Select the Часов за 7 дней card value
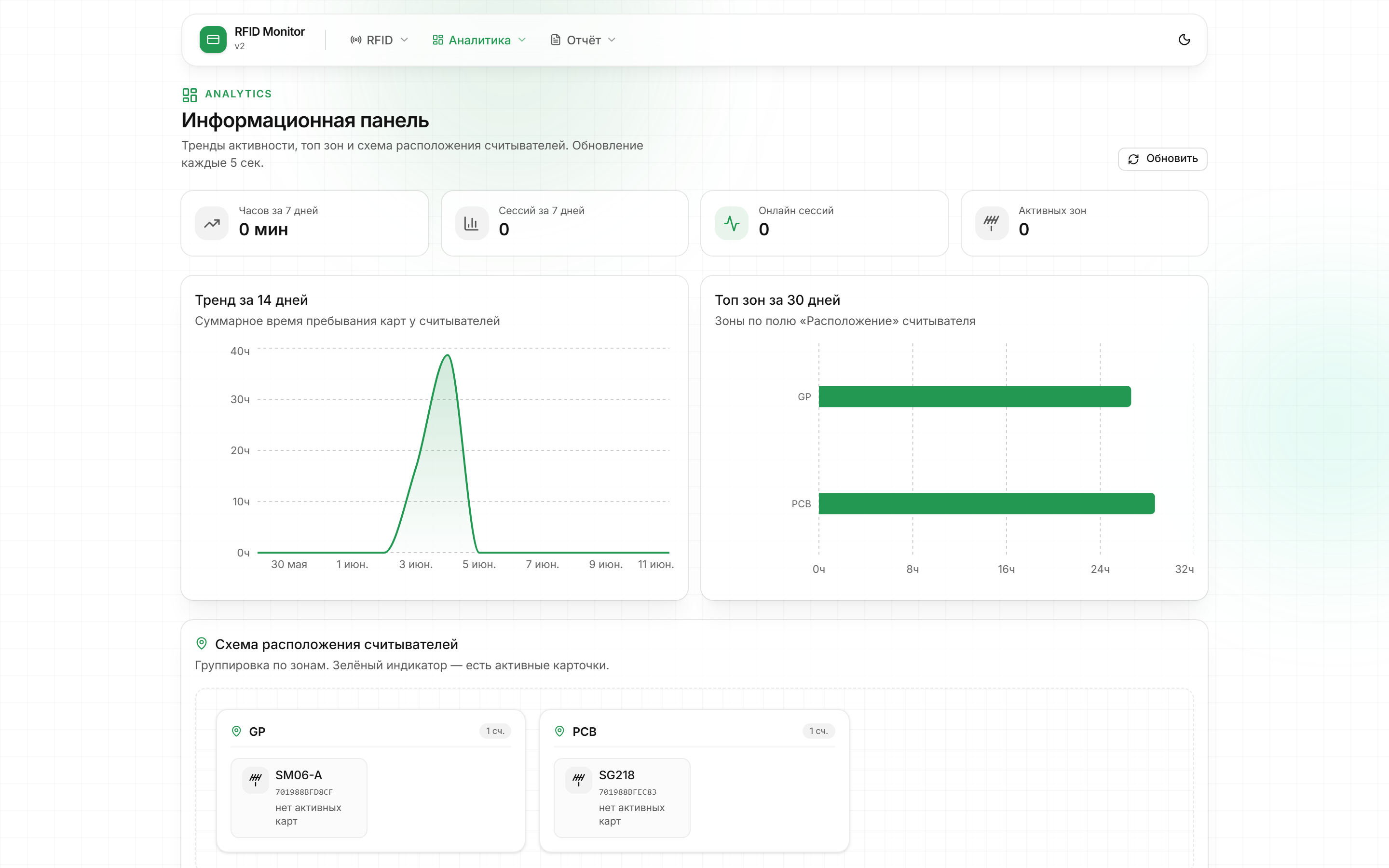Viewport: 1389px width, 868px height. (263, 230)
